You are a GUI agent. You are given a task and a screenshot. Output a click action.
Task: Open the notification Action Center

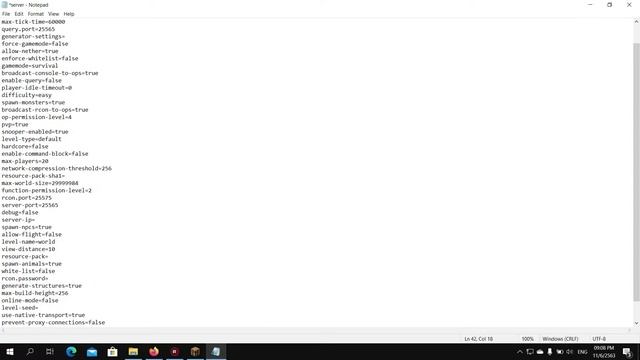(627, 352)
